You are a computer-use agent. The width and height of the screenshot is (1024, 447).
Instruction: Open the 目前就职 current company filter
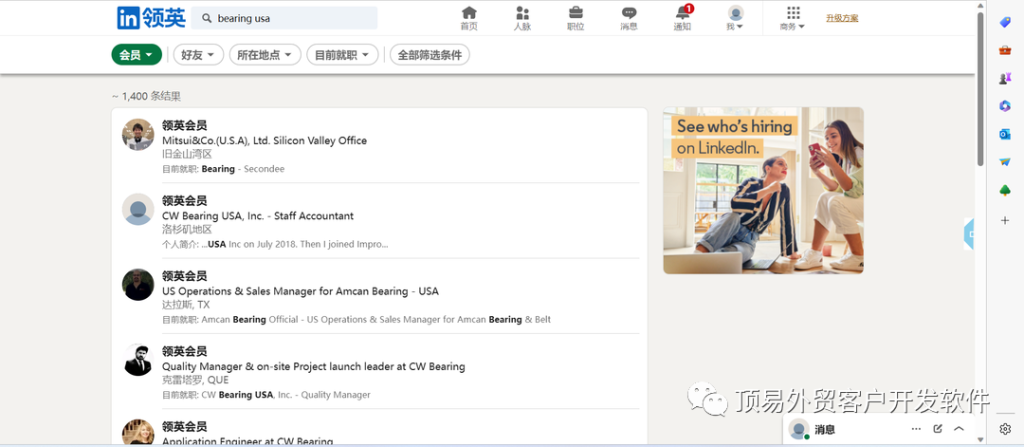pos(342,55)
